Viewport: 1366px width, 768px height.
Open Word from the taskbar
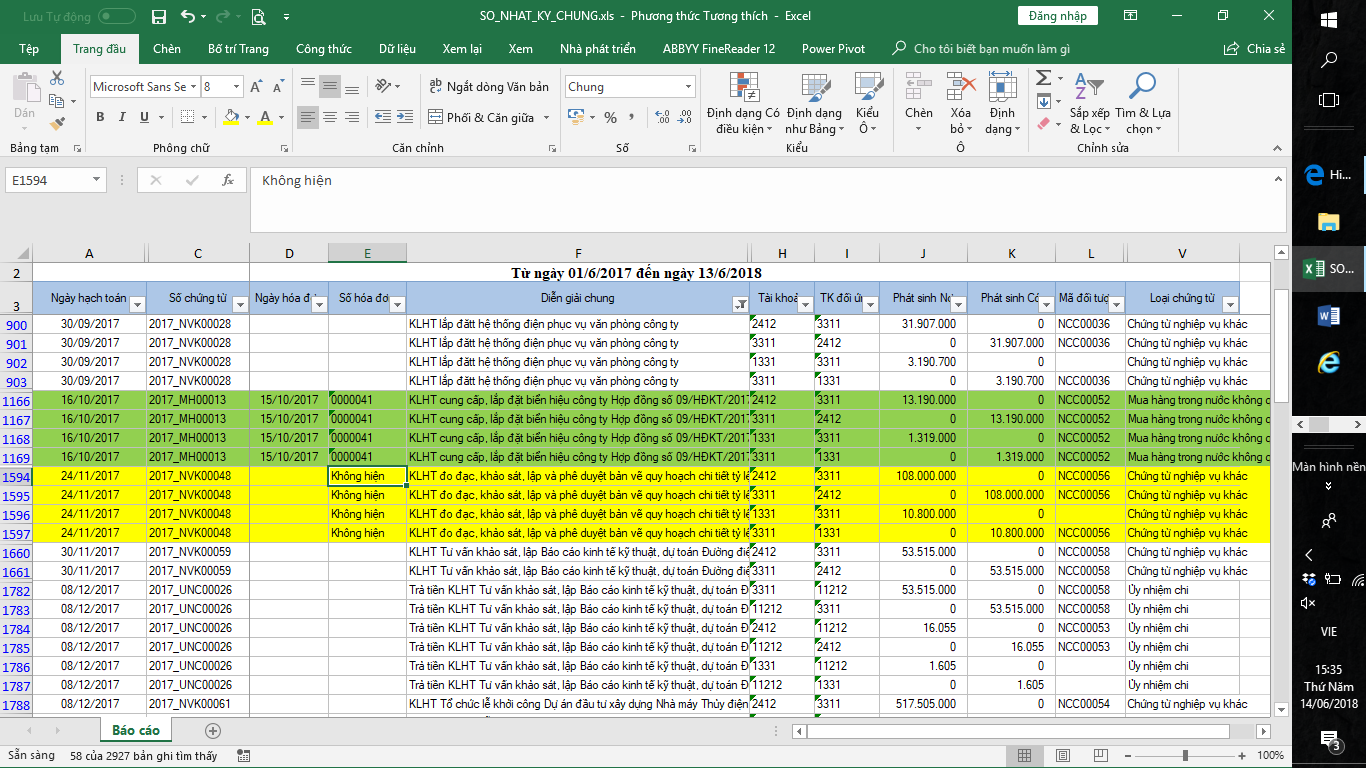(x=1329, y=316)
